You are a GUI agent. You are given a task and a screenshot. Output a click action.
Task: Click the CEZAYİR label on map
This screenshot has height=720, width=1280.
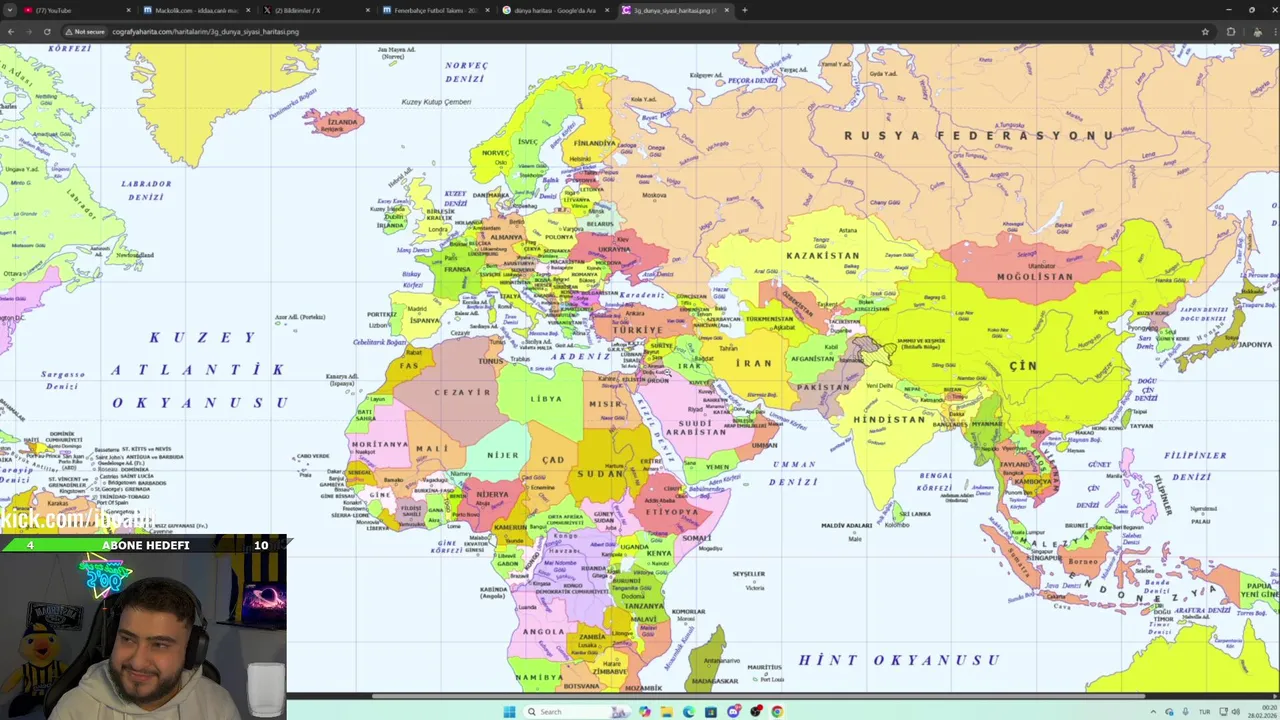tap(463, 392)
